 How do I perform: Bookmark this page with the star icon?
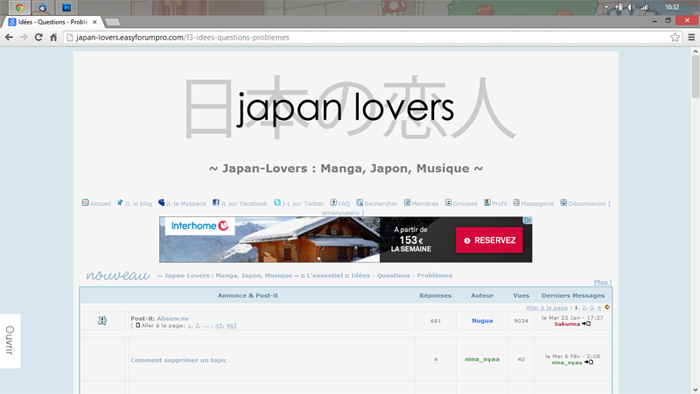[x=675, y=37]
